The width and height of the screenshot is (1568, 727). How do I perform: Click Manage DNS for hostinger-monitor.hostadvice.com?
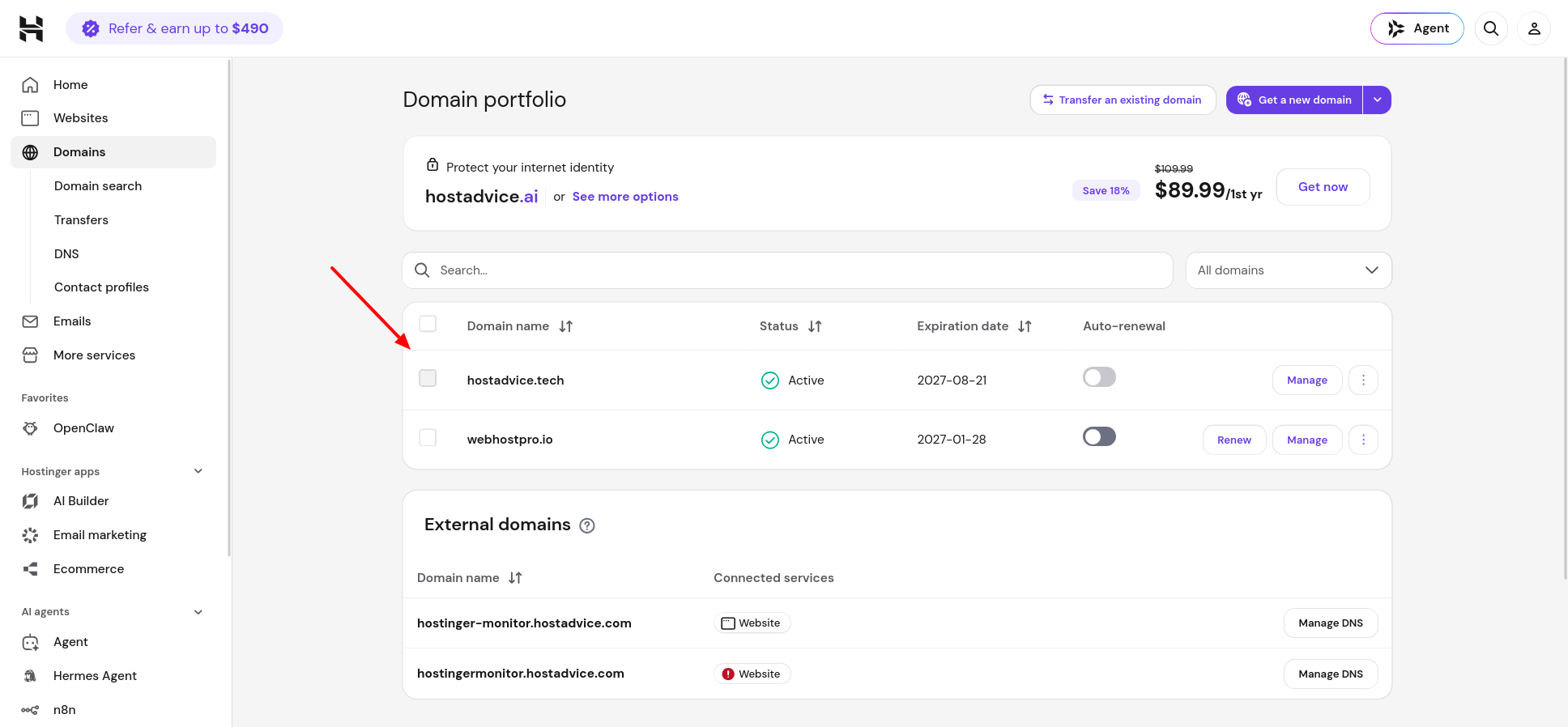[x=1330, y=623]
